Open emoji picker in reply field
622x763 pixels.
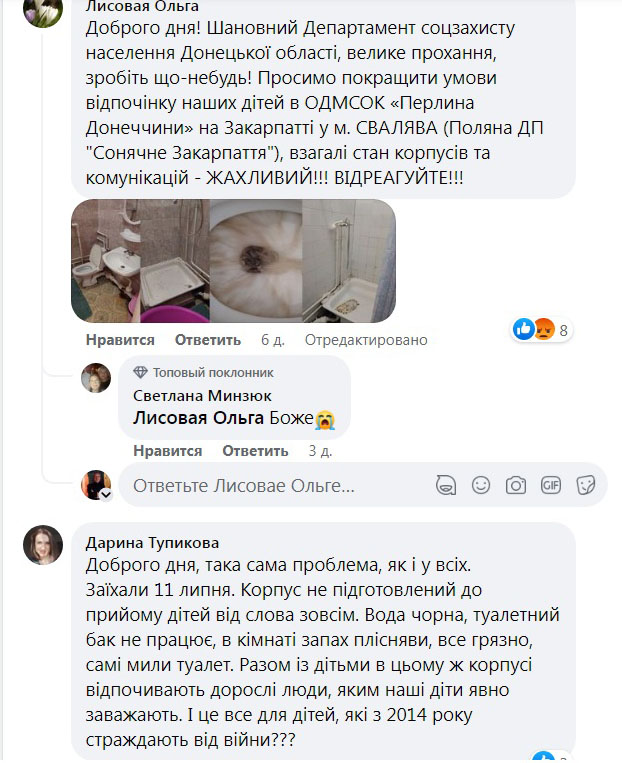point(481,486)
